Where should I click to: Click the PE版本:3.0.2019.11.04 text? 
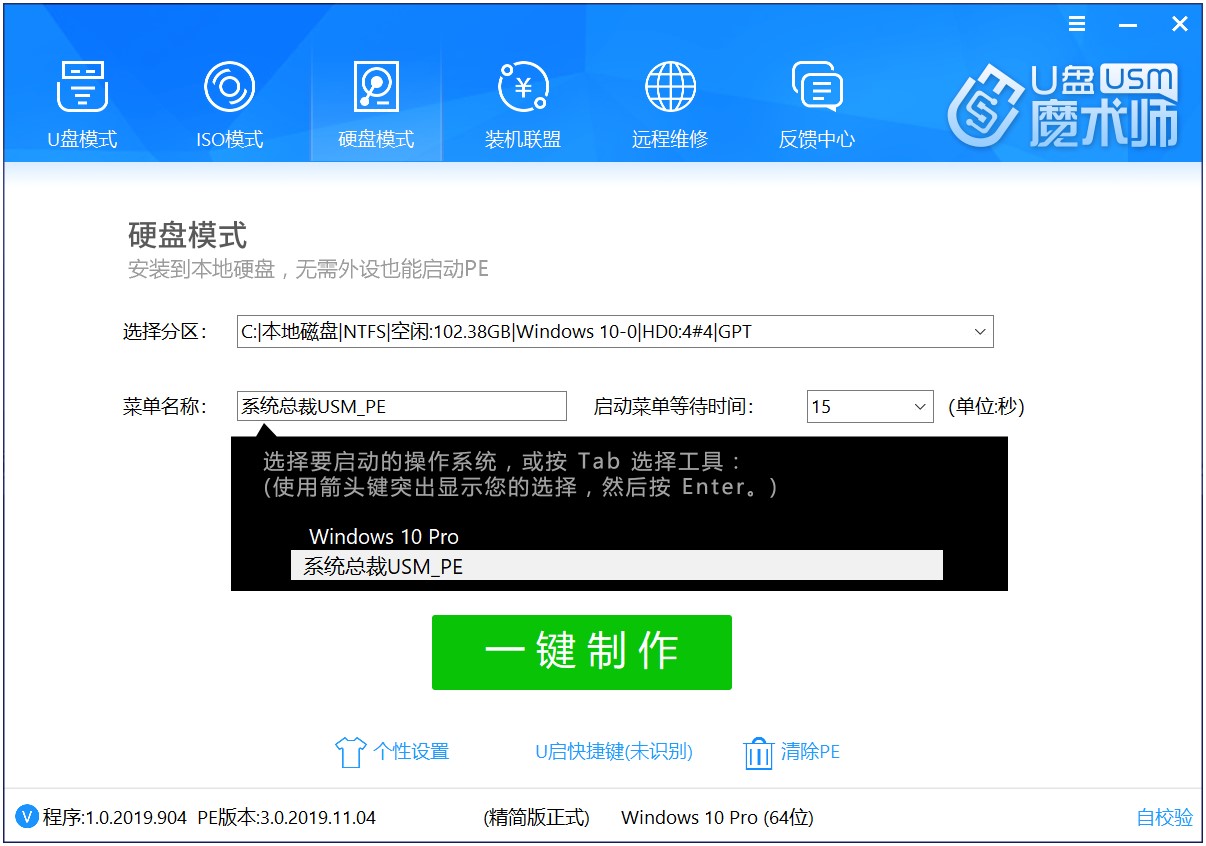tap(287, 817)
